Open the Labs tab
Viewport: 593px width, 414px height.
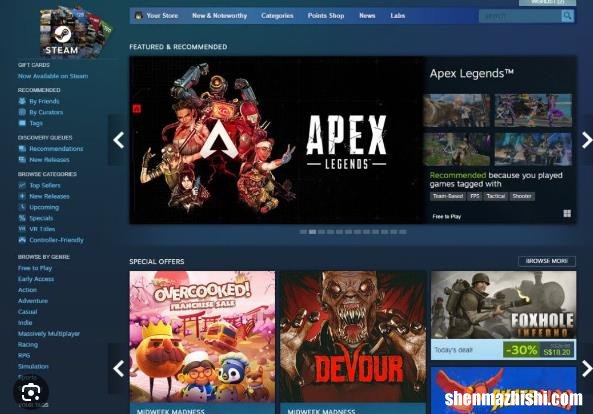click(397, 16)
